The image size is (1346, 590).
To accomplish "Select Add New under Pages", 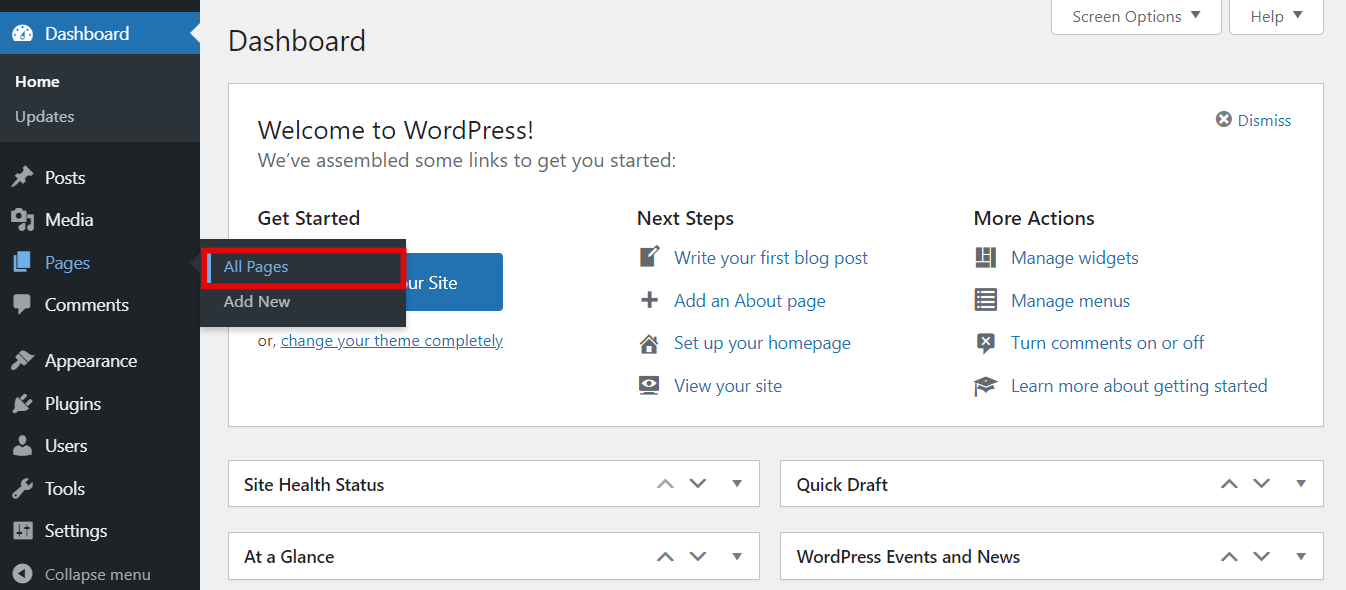I will tap(257, 301).
